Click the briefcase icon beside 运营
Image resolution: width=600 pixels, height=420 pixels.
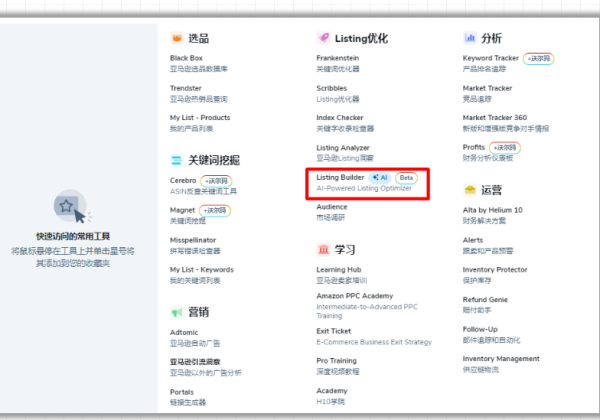pos(470,189)
